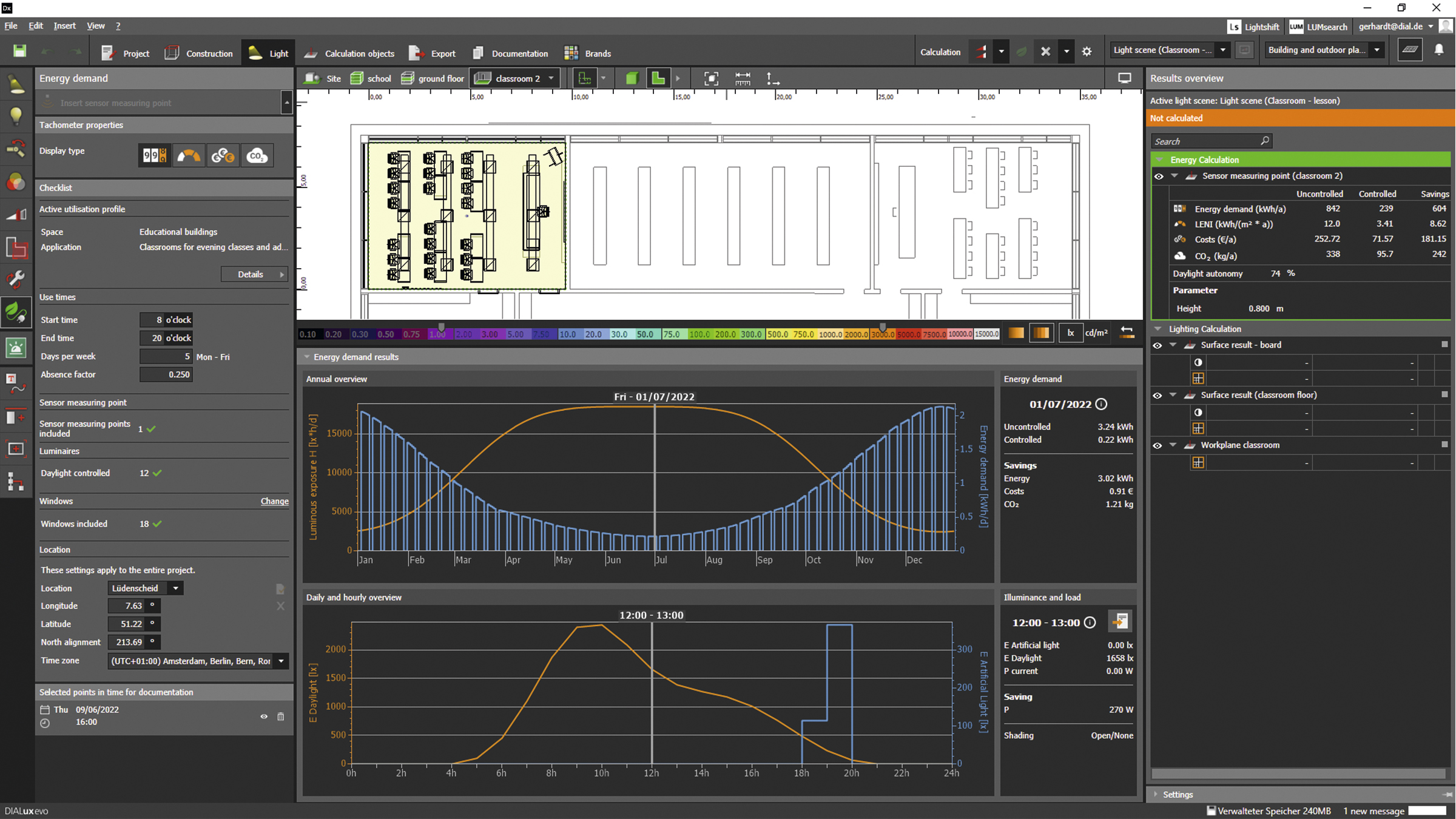The height and width of the screenshot is (819, 1456).
Task: Click the Absence factor input field
Action: point(167,374)
